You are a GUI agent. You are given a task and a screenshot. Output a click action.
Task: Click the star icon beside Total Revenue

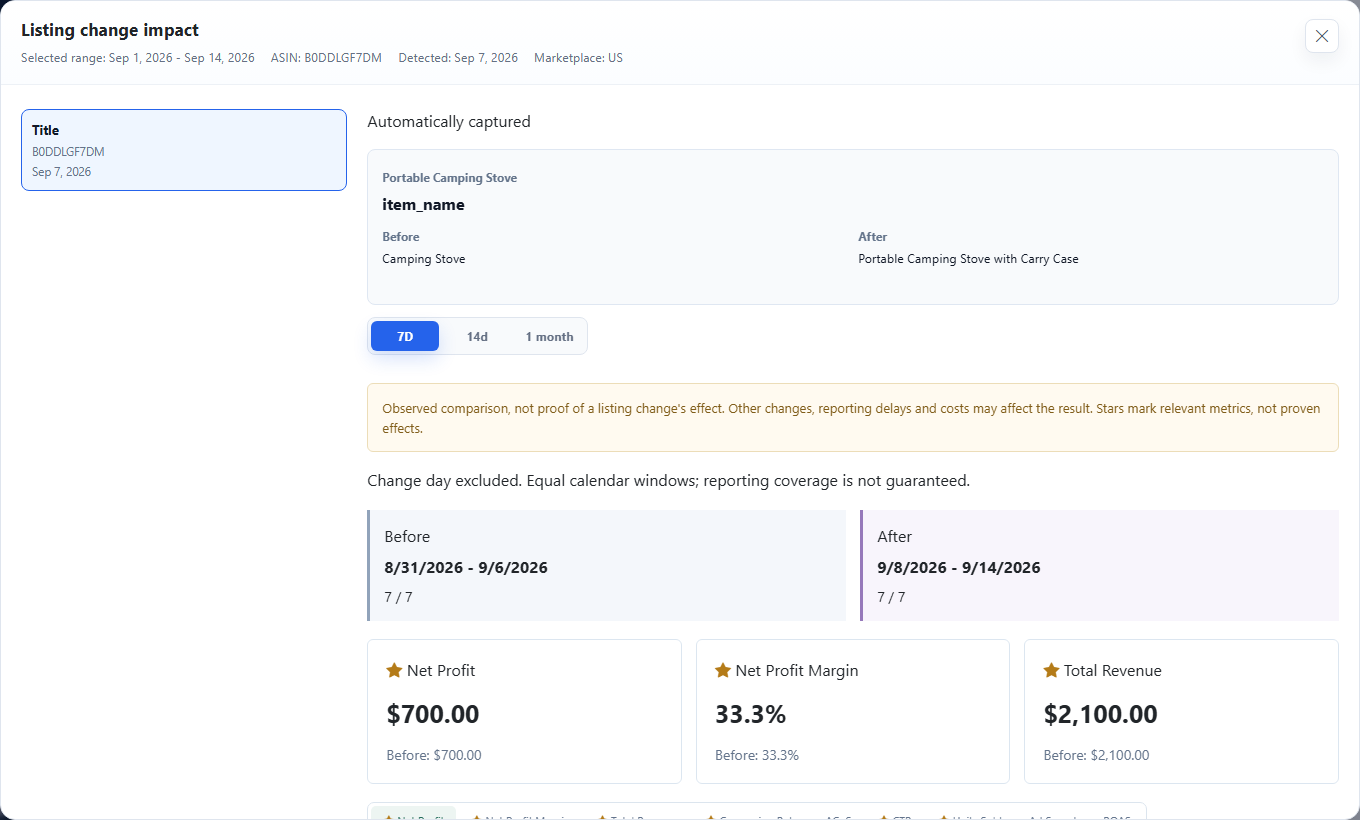tap(1051, 670)
